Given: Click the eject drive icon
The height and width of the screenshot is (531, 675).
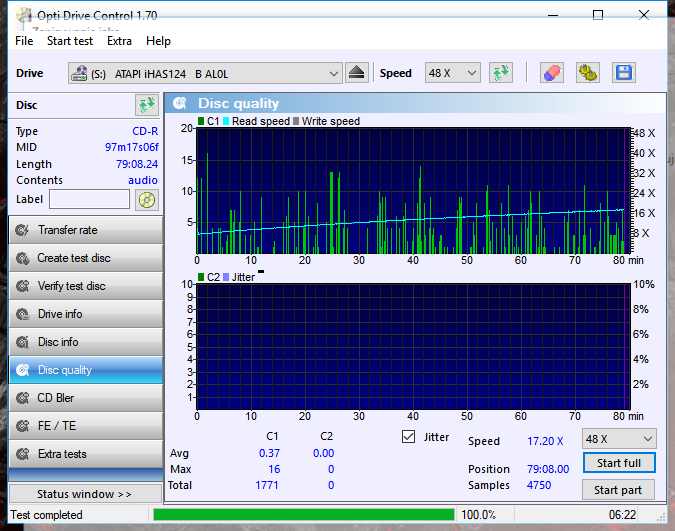Looking at the screenshot, I should (x=356, y=73).
